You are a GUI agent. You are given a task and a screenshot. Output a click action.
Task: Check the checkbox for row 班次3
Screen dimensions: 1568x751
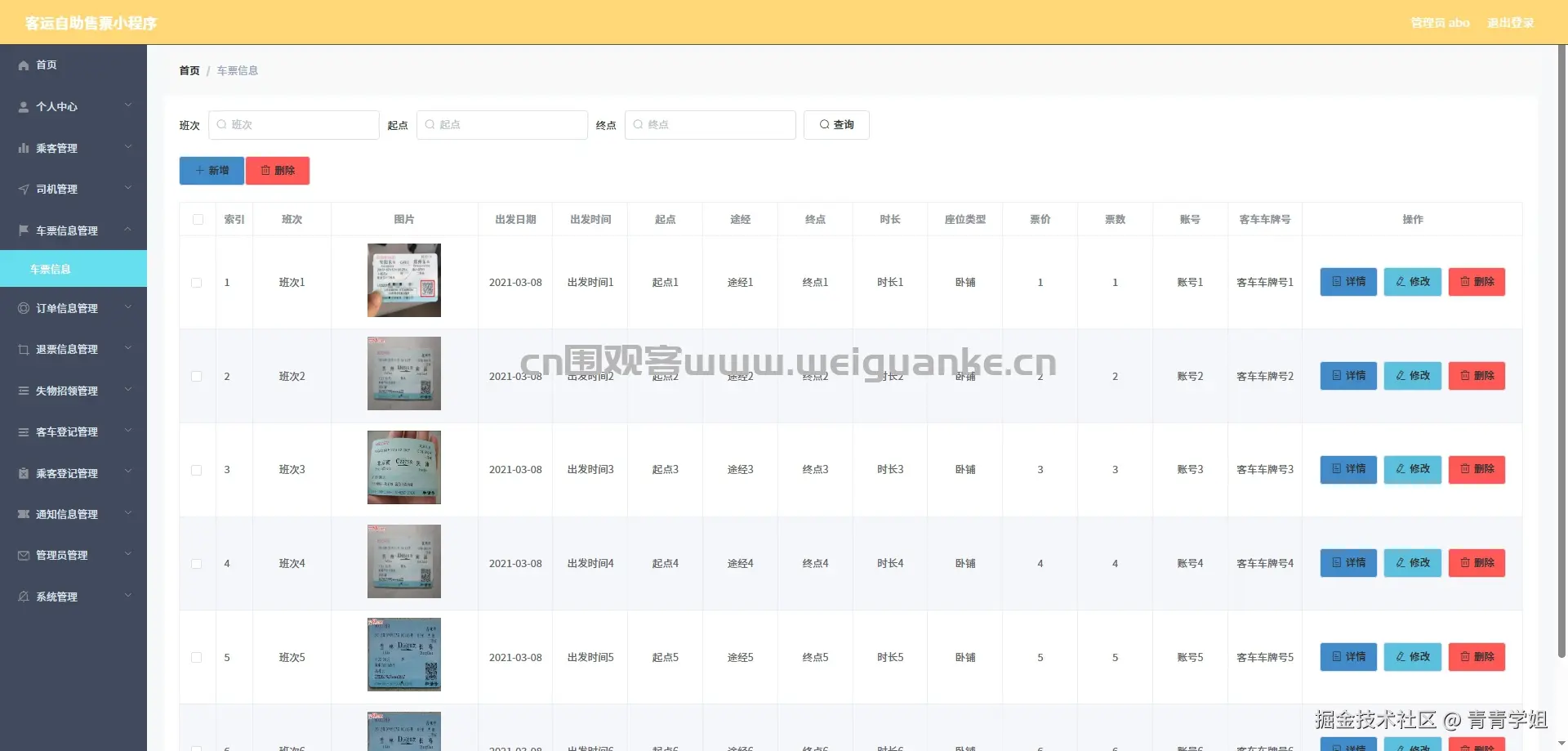(196, 470)
